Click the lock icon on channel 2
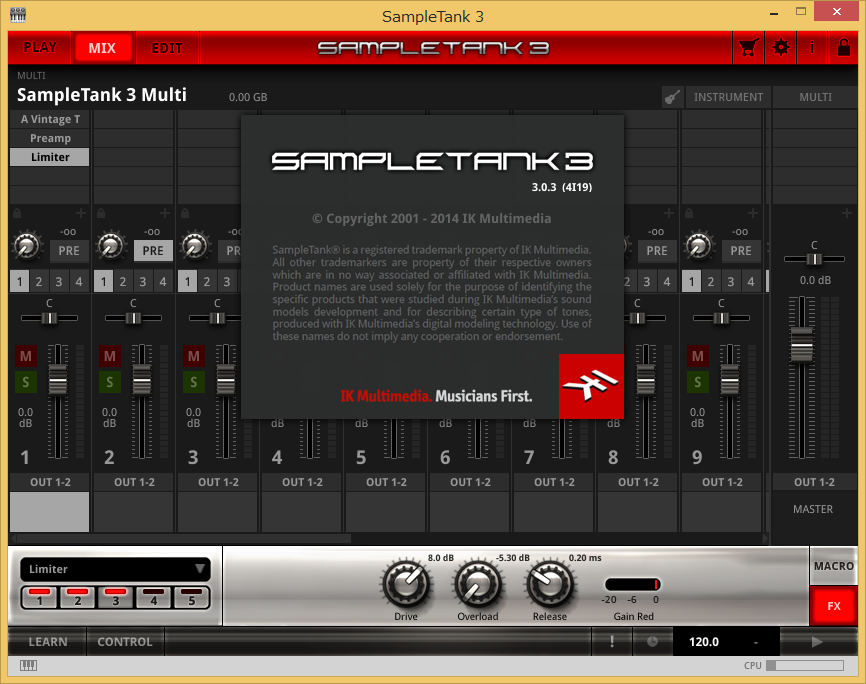Viewport: 866px width, 684px height. click(x=101, y=213)
